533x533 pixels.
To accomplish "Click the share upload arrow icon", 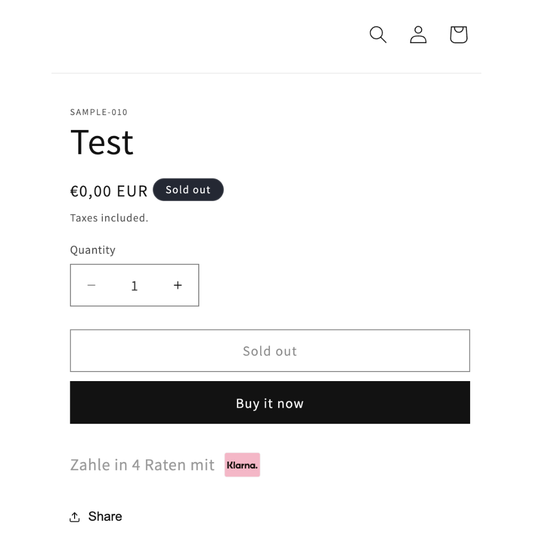I will click(75, 517).
